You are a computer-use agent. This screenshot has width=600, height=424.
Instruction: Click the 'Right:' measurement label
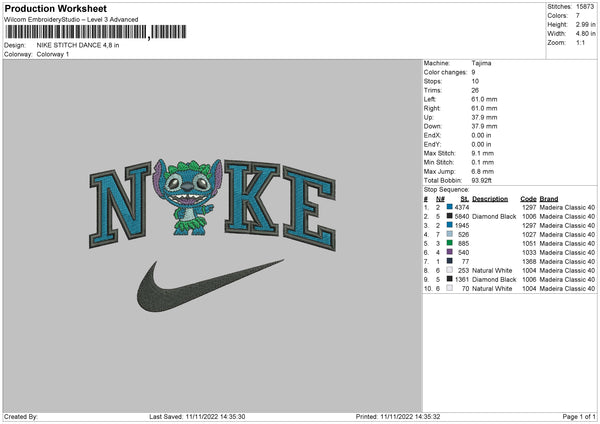click(432, 108)
